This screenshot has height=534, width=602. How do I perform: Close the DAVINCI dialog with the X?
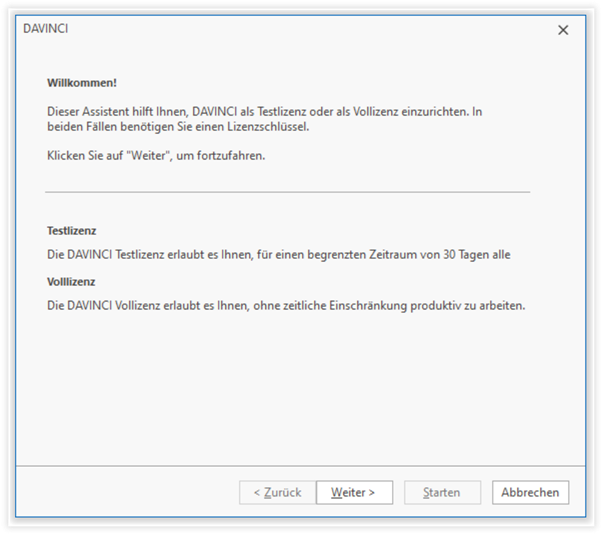[x=563, y=30]
